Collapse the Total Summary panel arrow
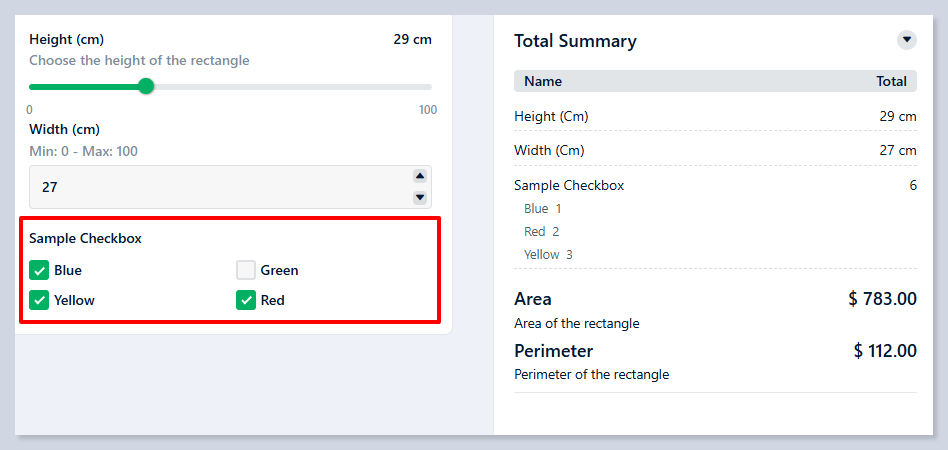 907,40
